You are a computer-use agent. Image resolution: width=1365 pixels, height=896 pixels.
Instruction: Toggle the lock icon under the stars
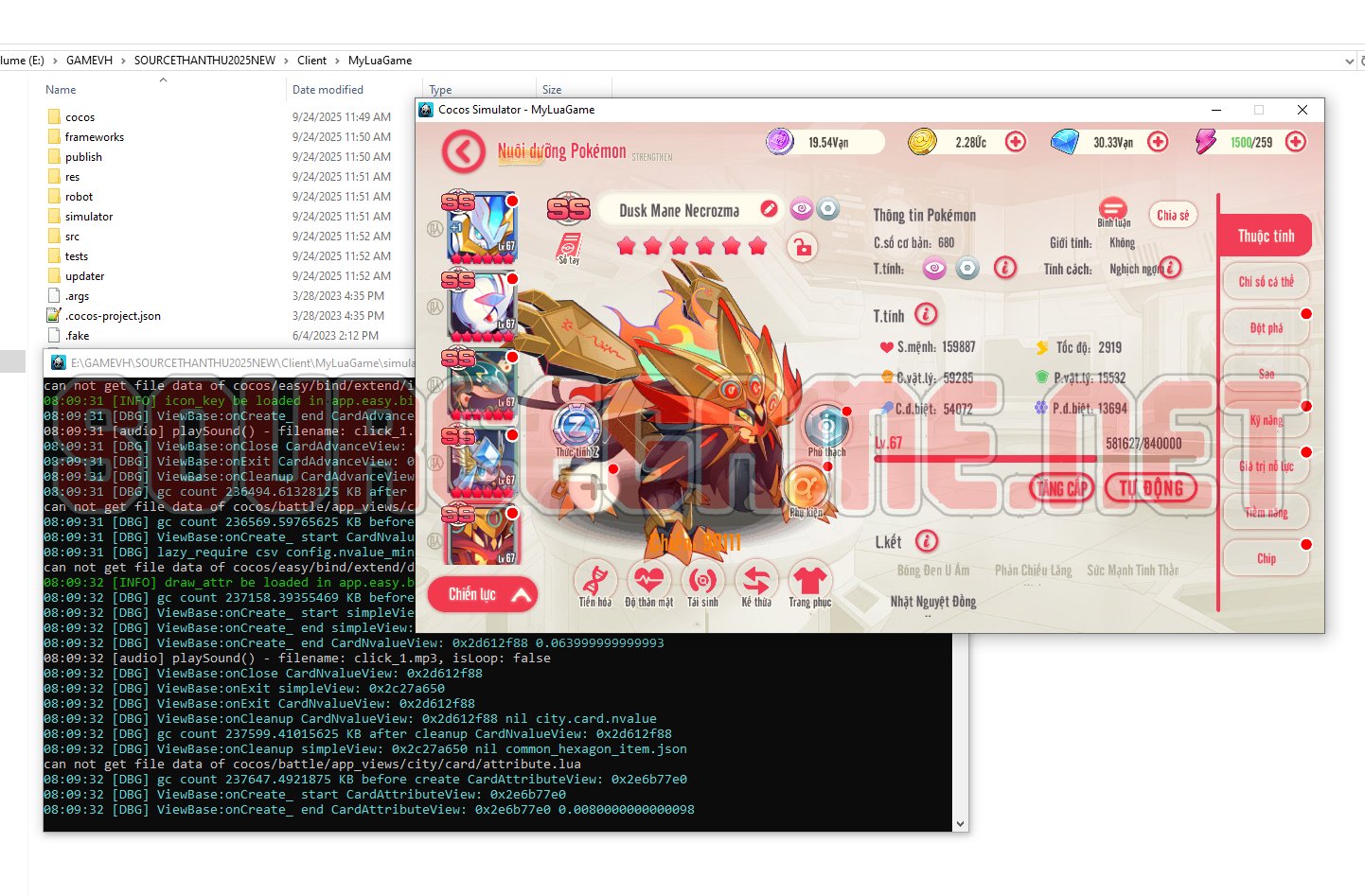pos(804,248)
